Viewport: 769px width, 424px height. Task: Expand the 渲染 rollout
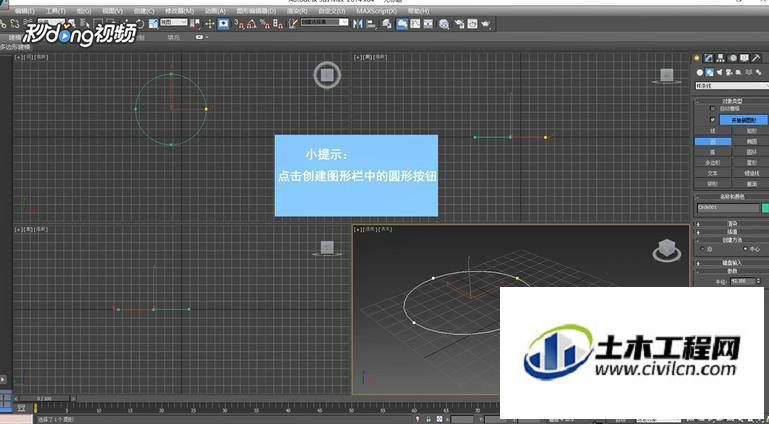(x=732, y=224)
